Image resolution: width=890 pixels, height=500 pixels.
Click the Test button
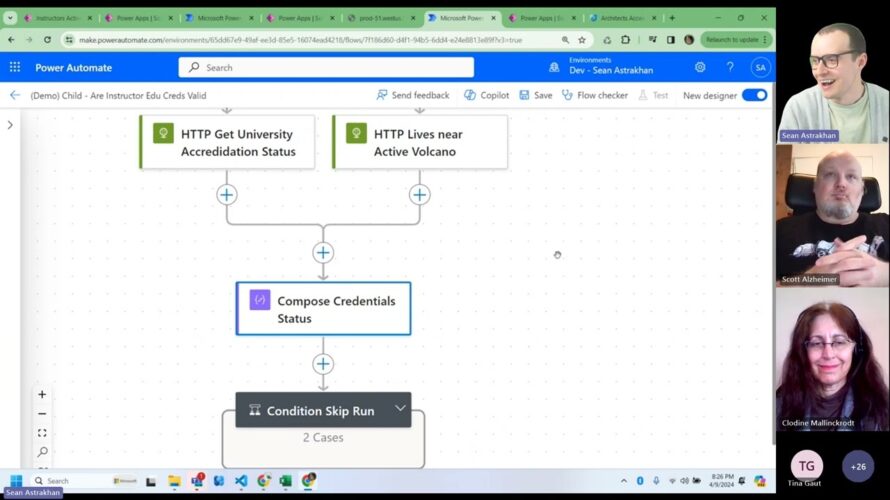[x=653, y=95]
